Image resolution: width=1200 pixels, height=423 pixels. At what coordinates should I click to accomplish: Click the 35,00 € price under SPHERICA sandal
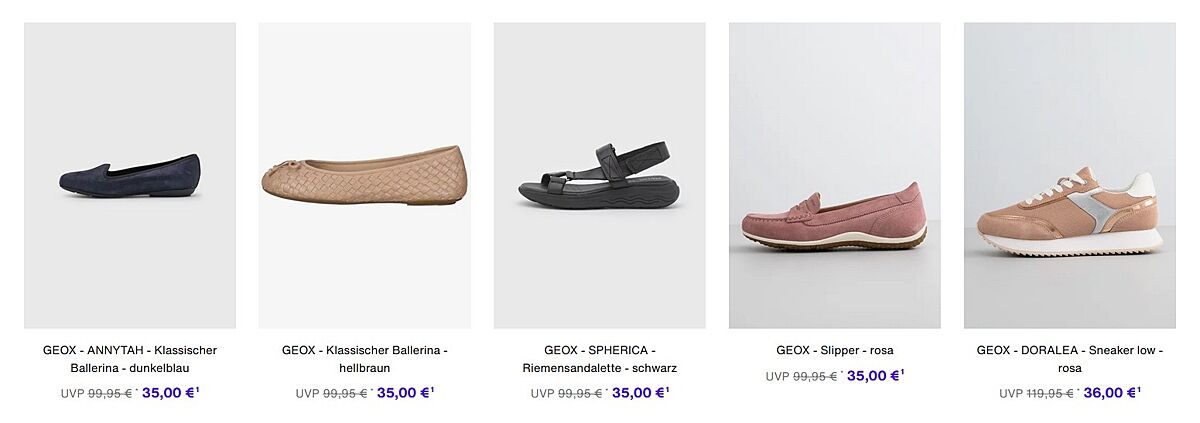(x=639, y=393)
